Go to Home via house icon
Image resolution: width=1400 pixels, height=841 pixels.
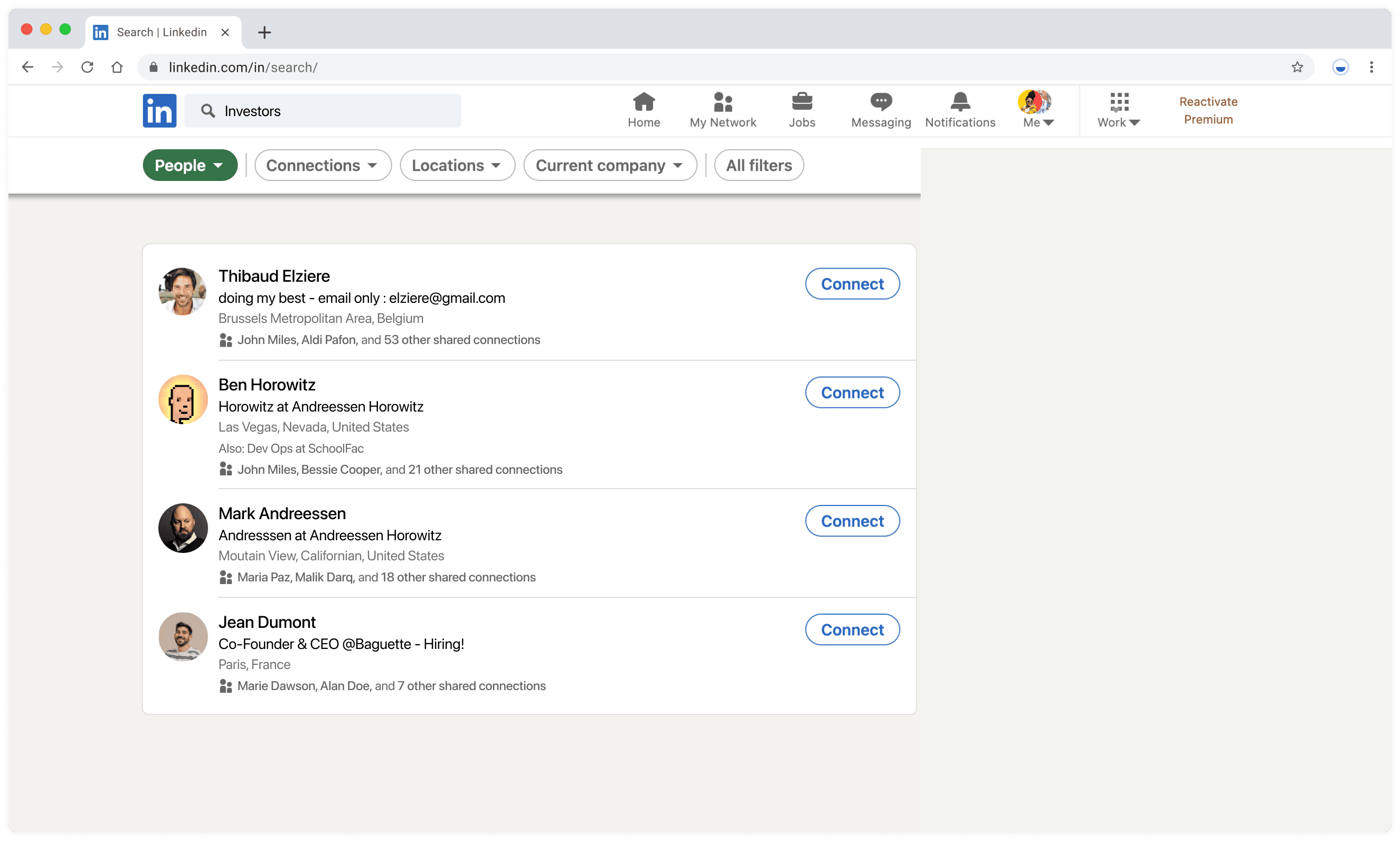pos(644,102)
